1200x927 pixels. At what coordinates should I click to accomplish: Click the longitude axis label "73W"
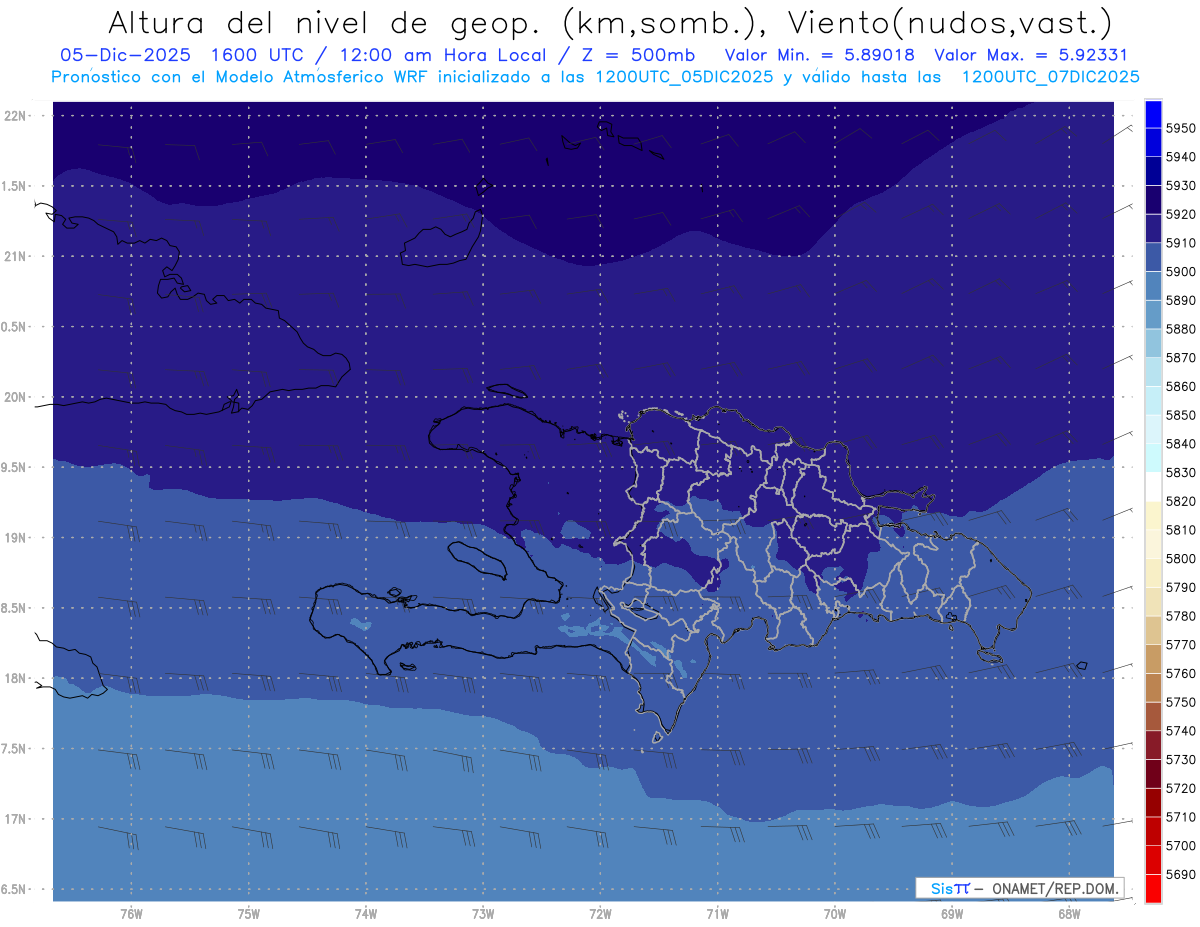[483, 914]
